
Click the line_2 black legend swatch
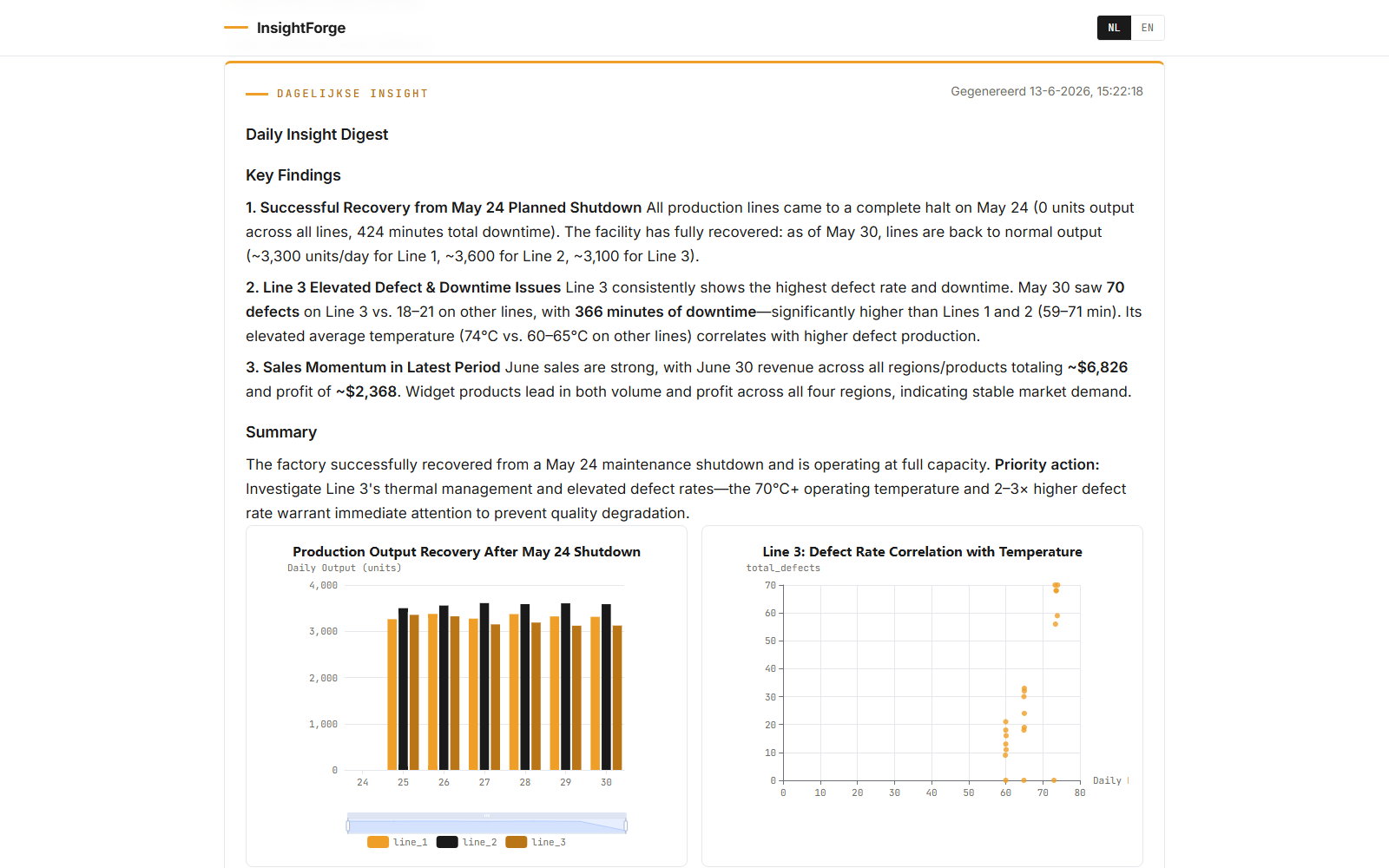(447, 842)
